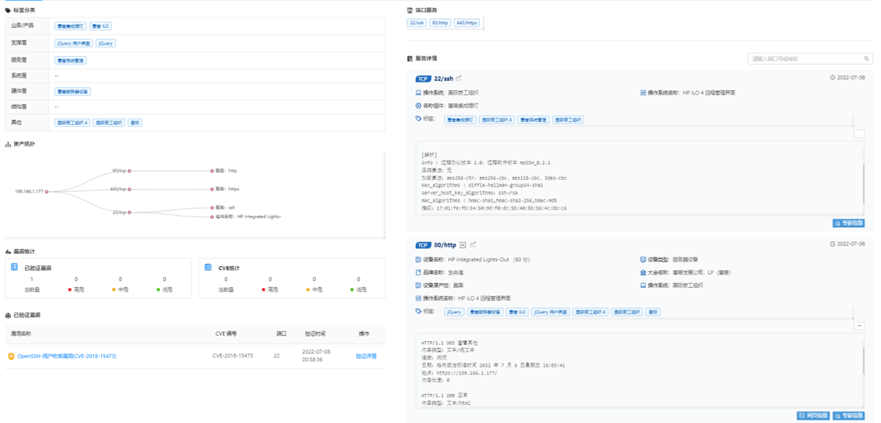Click the warning icon beside OpenSSH vulnerability
Image resolution: width=881 pixels, height=423 pixels.
click(x=11, y=356)
